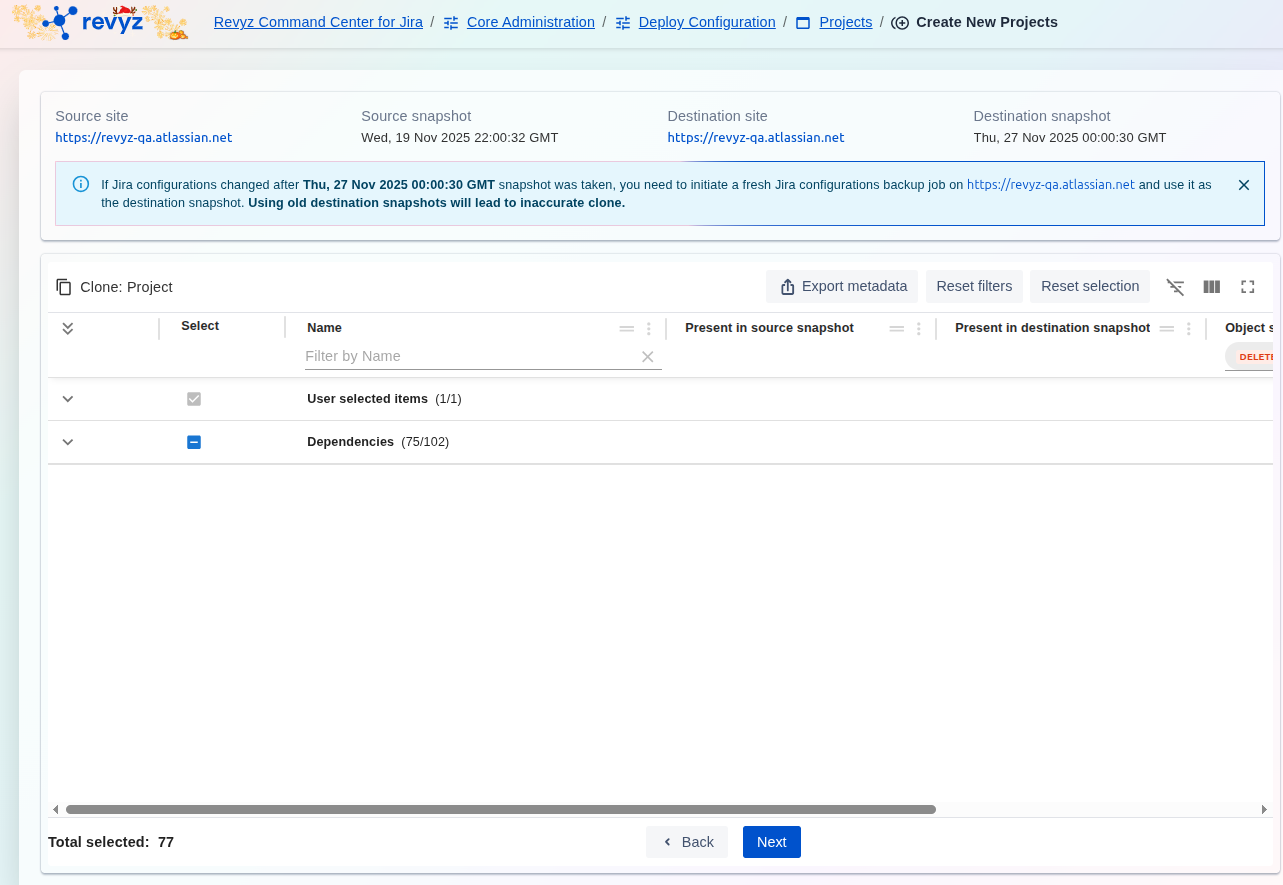This screenshot has height=885, width=1283.
Task: Click Present in destination snapshot column actions
Action: 1188,328
